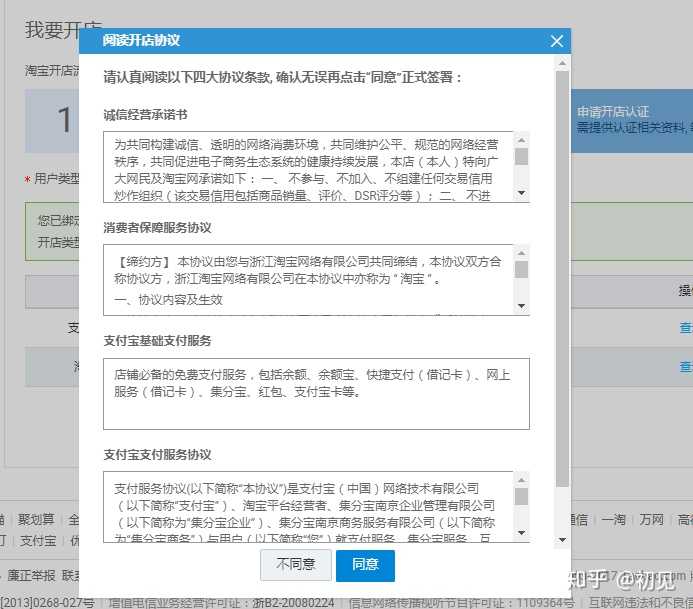This screenshot has width=693, height=609.
Task: Click scrollbar thumb in 诚信经营承诺书 box
Action: coord(521,156)
